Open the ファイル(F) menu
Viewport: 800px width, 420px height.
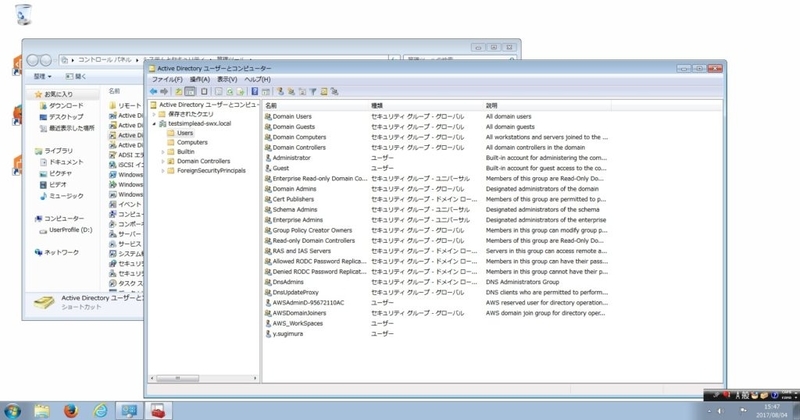click(167, 80)
